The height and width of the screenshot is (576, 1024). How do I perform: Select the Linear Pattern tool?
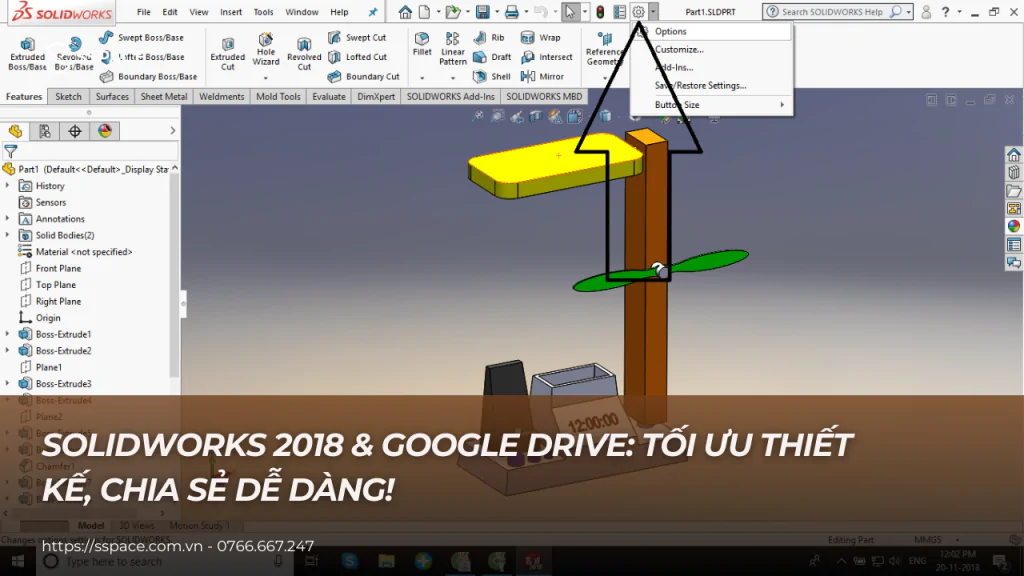click(453, 48)
